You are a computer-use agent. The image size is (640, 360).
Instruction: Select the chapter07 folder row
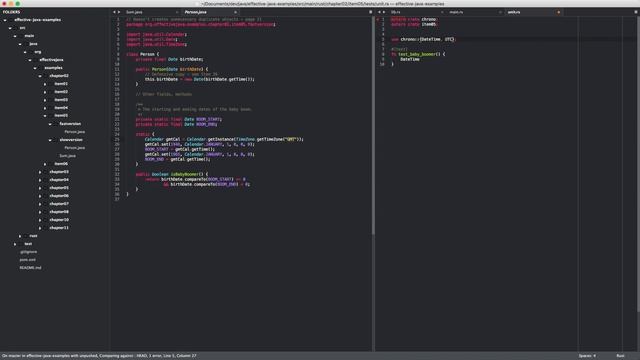(x=59, y=204)
